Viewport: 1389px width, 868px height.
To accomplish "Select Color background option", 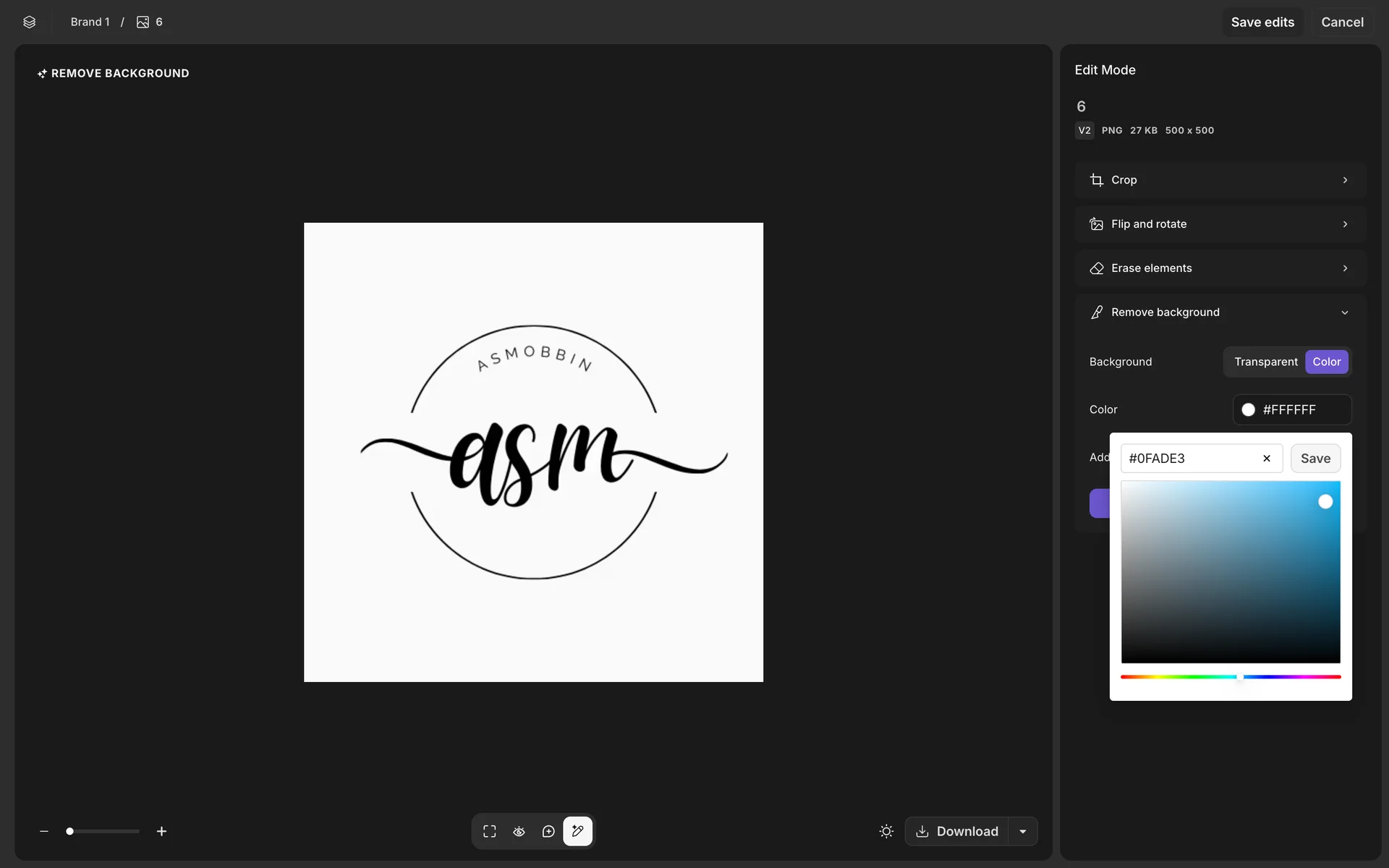I will [x=1326, y=362].
